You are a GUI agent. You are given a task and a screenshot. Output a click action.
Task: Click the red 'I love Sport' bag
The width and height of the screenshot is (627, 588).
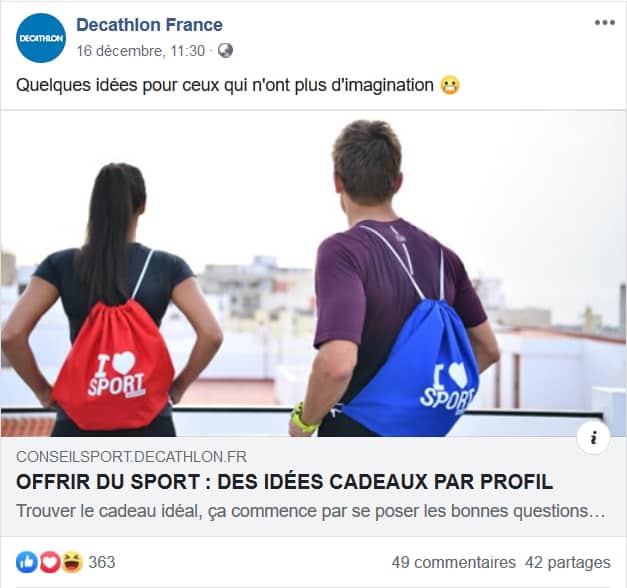[113, 365]
